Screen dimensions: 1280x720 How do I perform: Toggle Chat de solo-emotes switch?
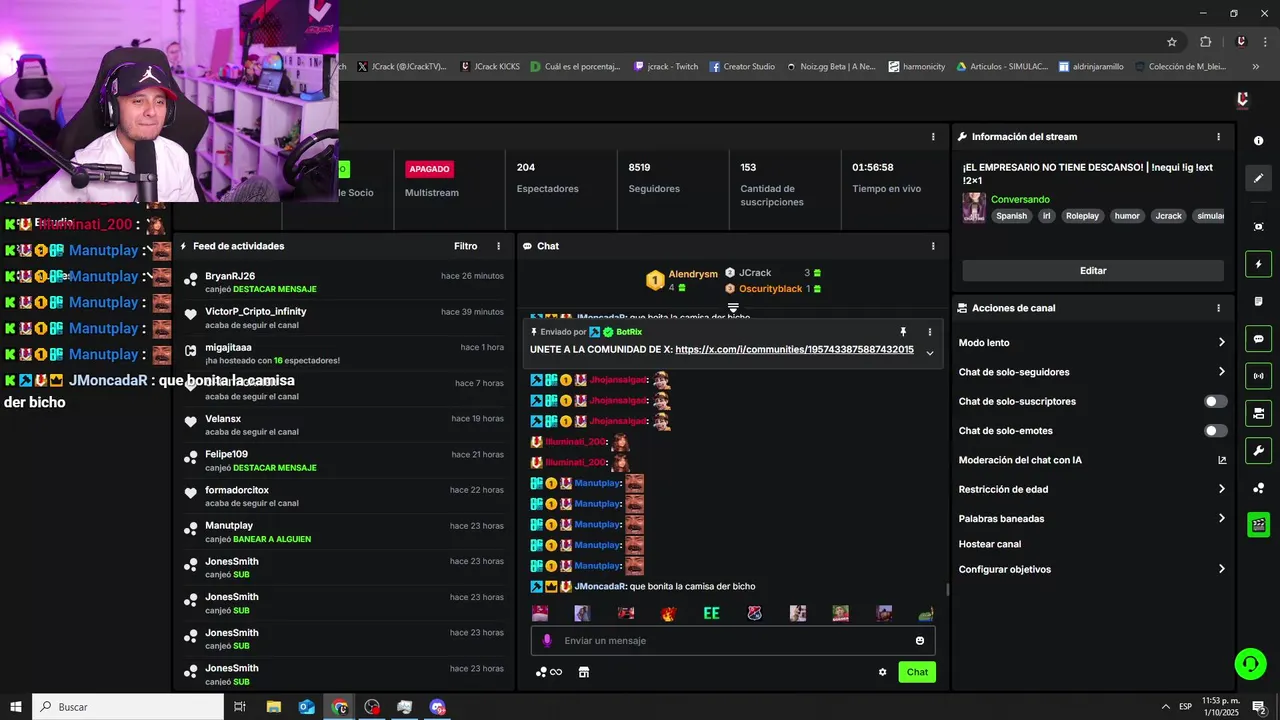pos(1215,431)
